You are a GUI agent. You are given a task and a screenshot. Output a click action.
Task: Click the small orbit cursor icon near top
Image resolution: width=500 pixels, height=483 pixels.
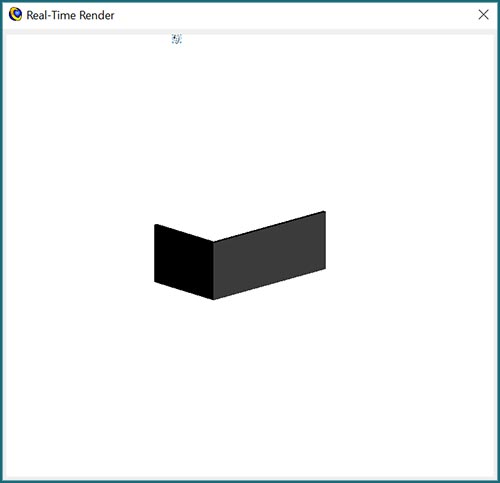177,39
